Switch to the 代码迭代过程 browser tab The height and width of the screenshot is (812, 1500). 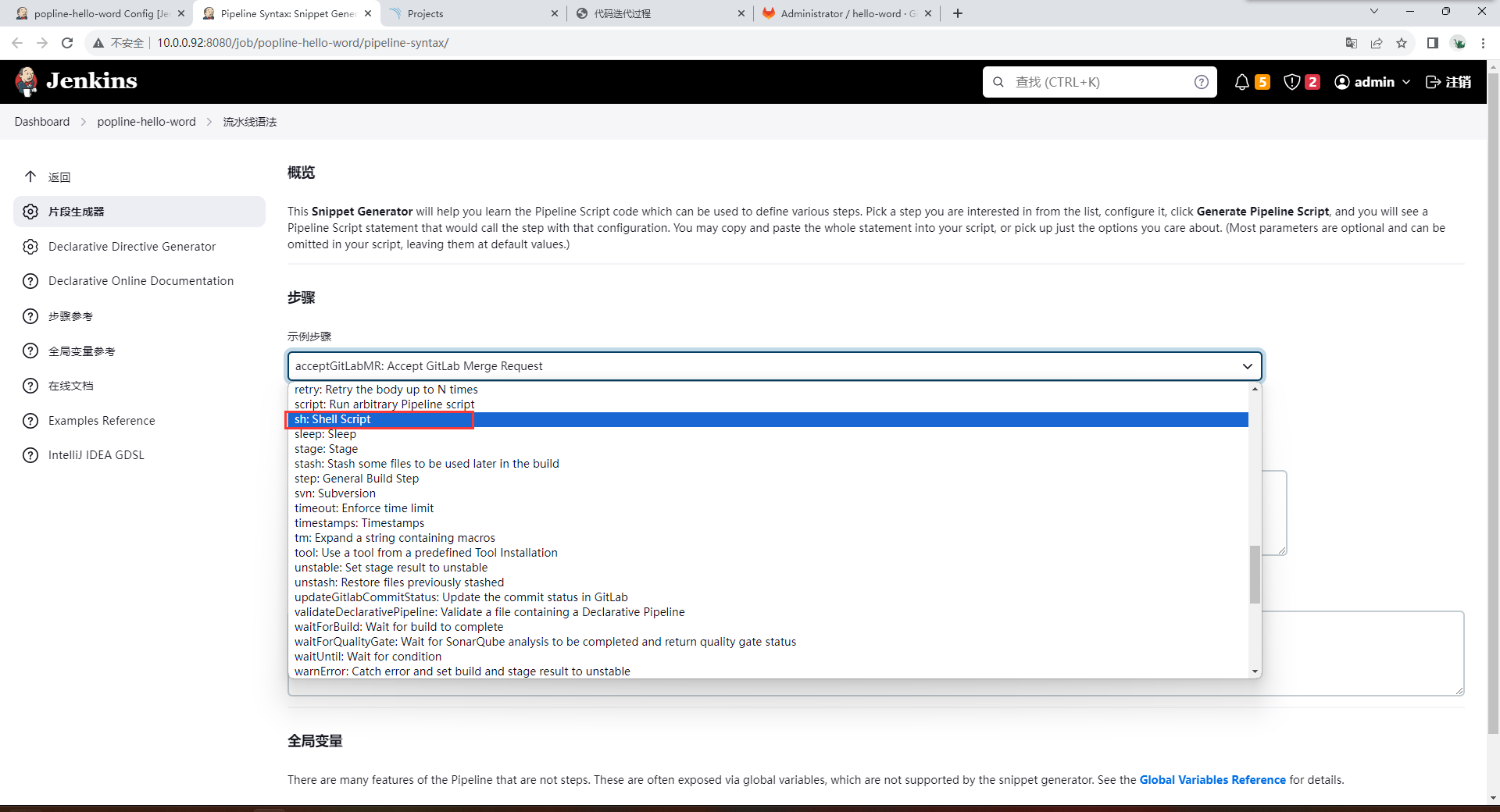(659, 13)
